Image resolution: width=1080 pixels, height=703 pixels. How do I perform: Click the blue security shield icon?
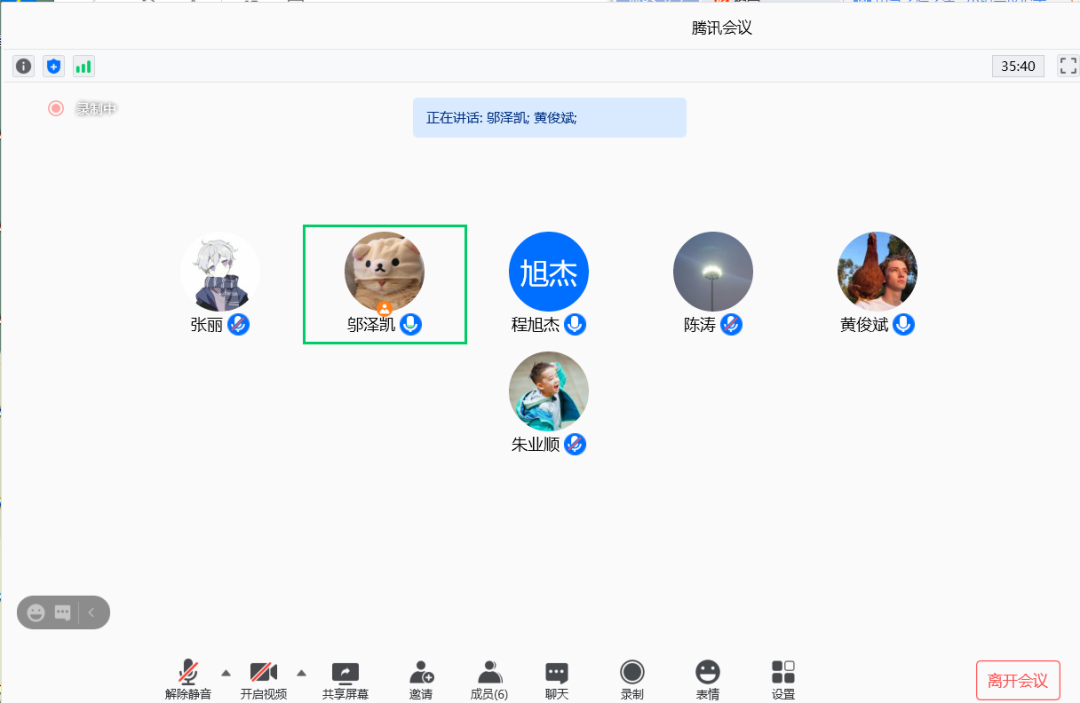coord(53,66)
